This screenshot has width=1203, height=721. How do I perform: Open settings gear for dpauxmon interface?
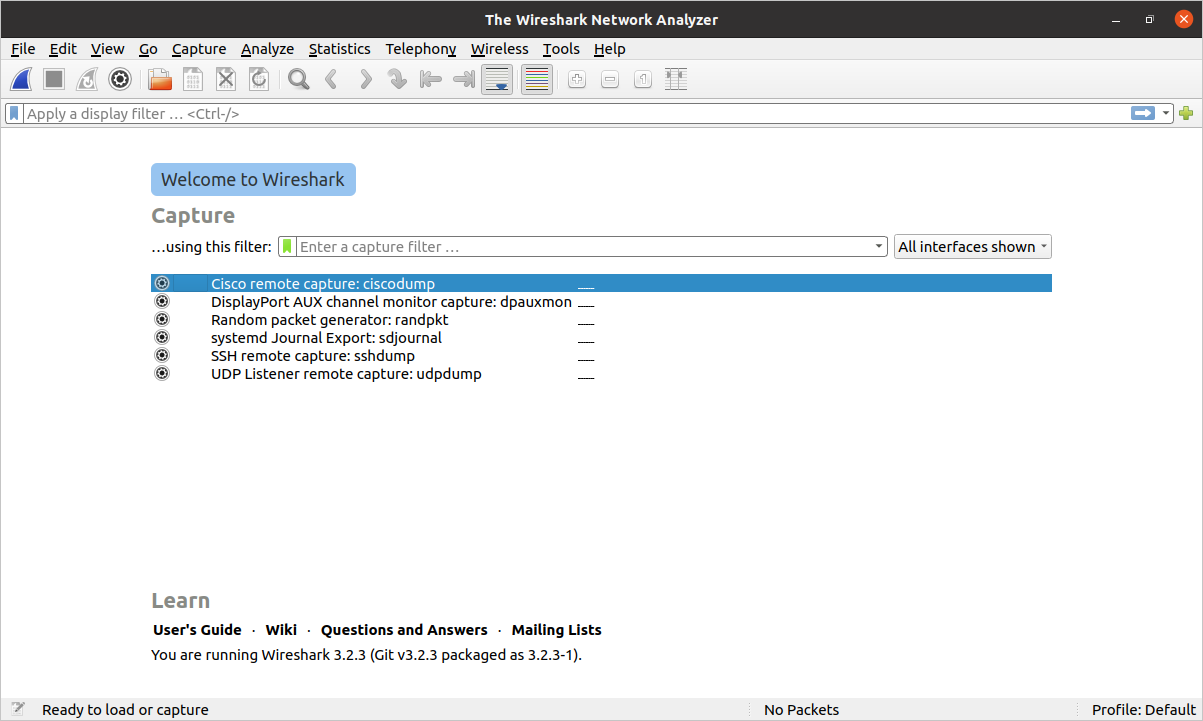point(162,301)
